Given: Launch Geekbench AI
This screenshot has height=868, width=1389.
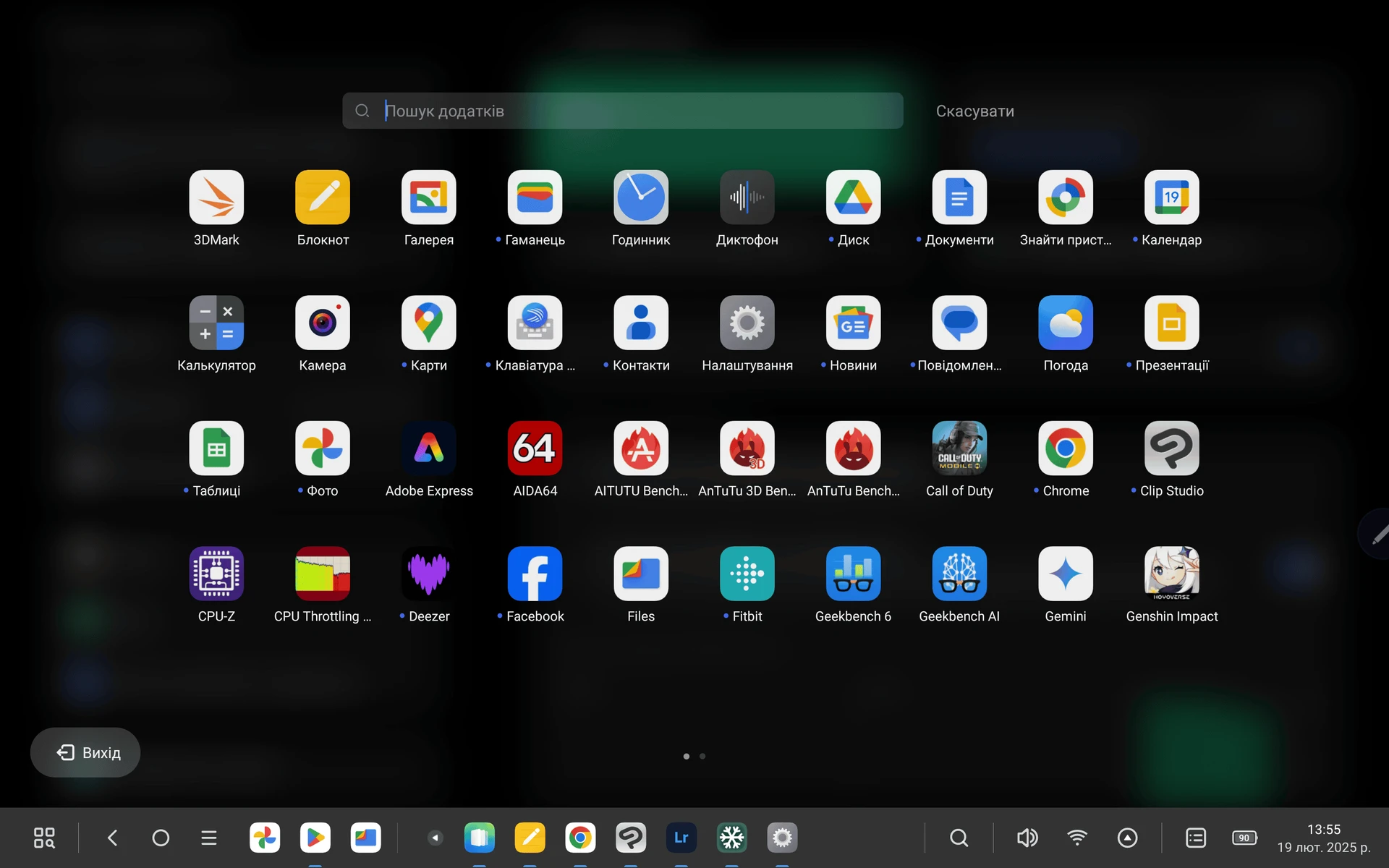Looking at the screenshot, I should pyautogui.click(x=959, y=574).
